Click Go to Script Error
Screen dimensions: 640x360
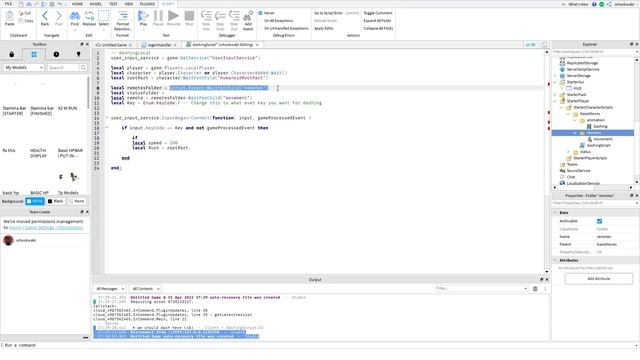coord(329,13)
